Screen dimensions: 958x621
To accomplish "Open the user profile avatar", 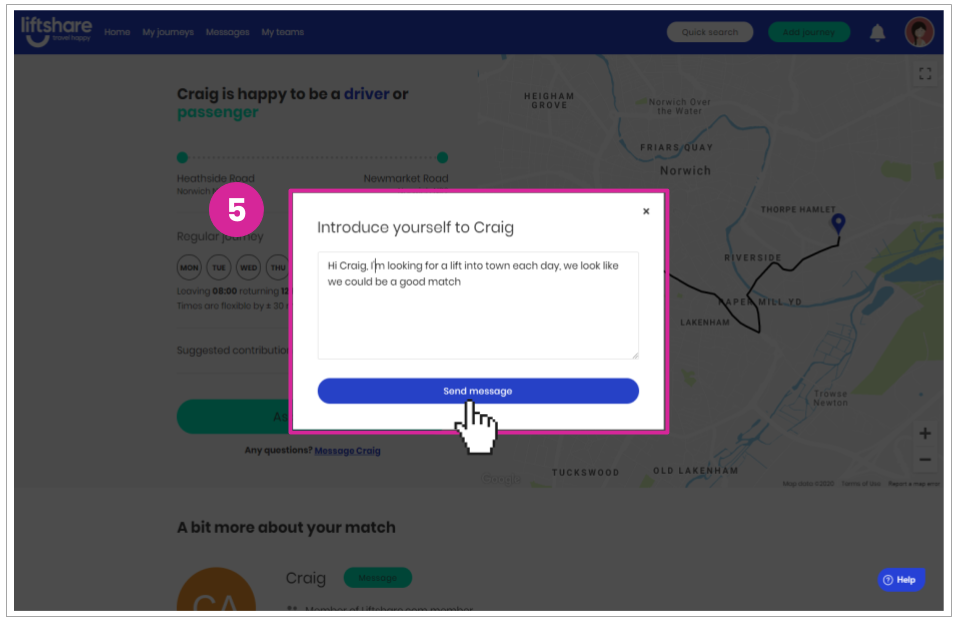I will pyautogui.click(x=919, y=32).
